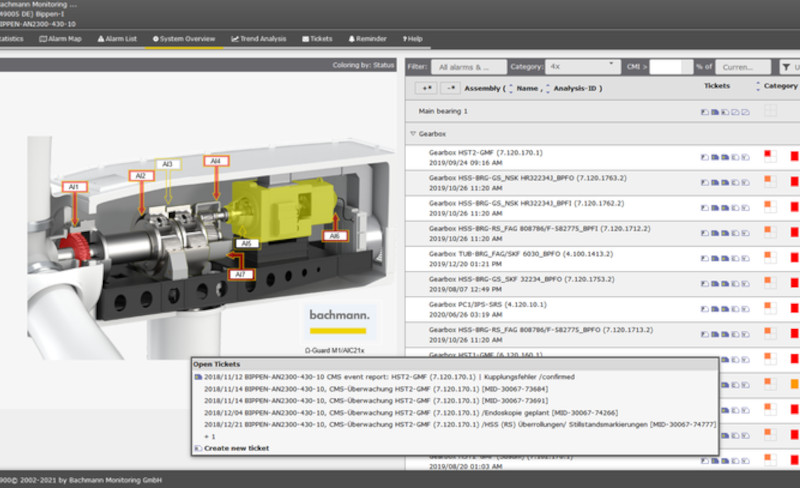Open the Tickets tab in the top menu
This screenshot has width=800, height=488.
(317, 39)
